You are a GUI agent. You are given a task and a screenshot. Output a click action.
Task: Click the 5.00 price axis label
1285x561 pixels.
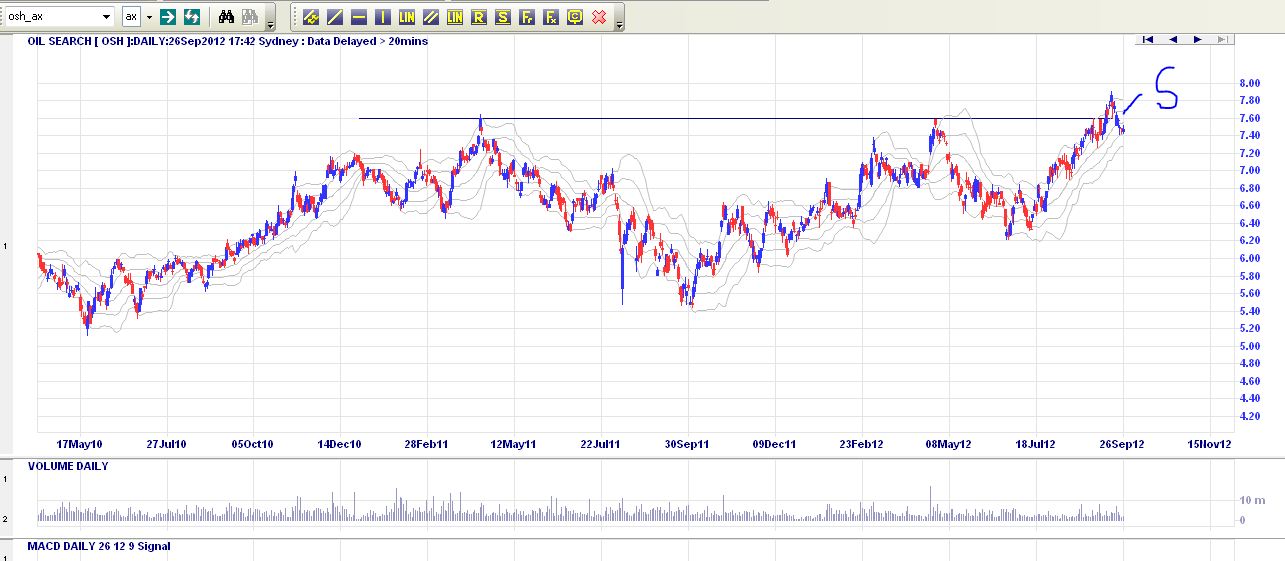(x=1250, y=346)
